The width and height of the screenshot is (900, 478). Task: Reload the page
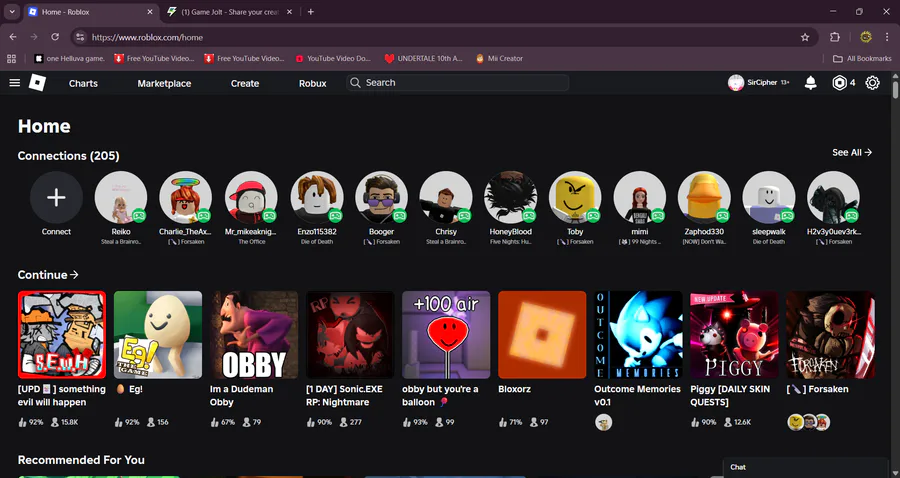55,37
